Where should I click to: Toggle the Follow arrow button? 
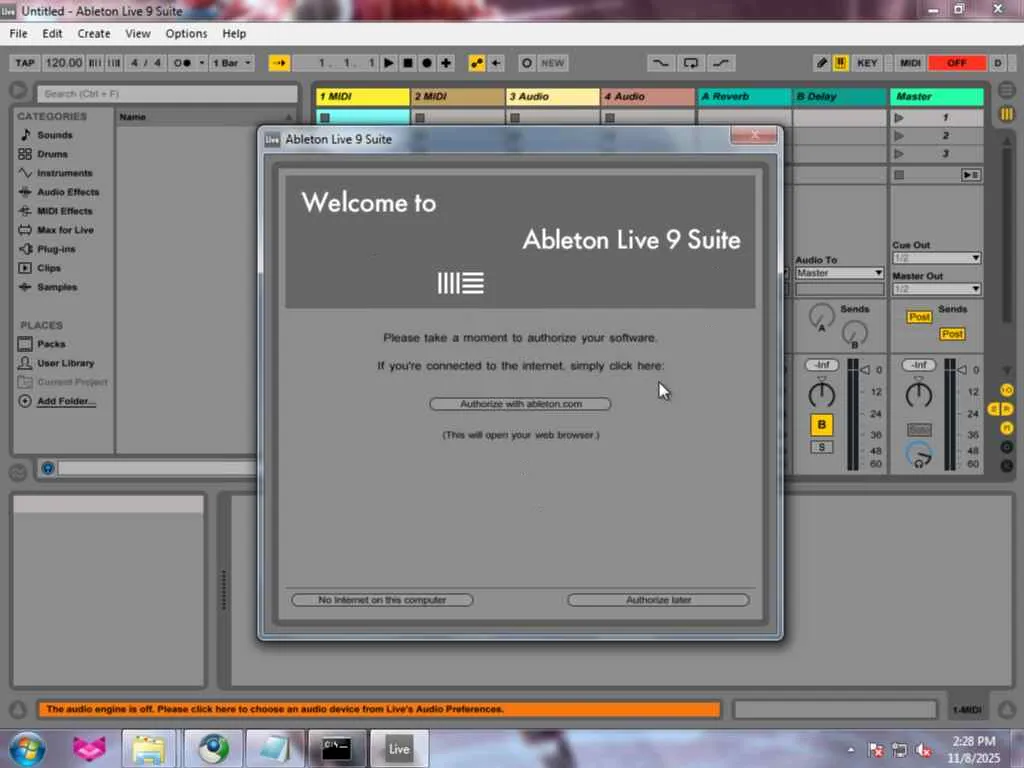tap(279, 63)
